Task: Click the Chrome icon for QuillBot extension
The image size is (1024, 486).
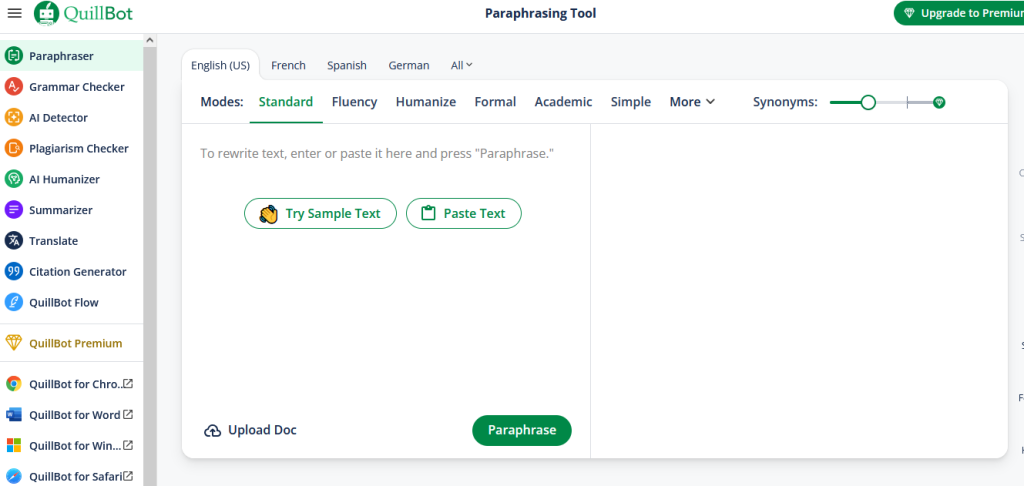Action: [14, 384]
